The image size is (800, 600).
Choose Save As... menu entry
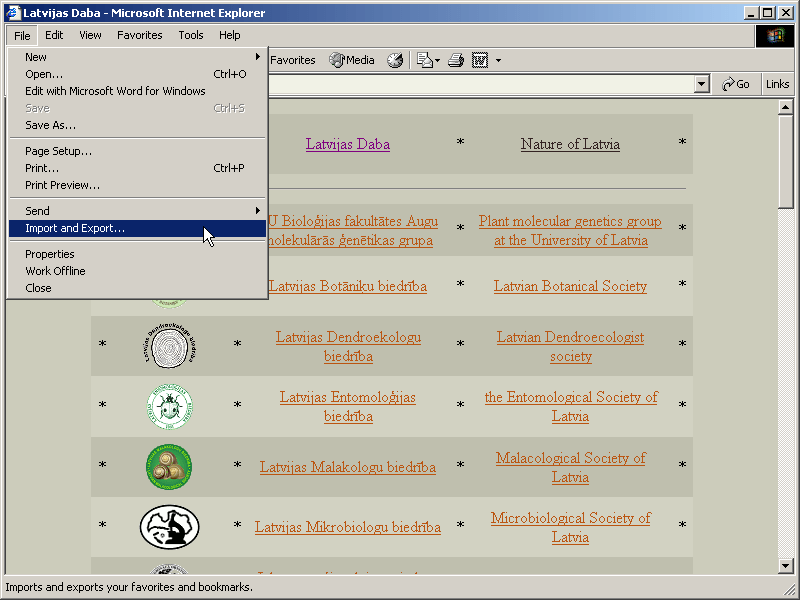(x=137, y=125)
